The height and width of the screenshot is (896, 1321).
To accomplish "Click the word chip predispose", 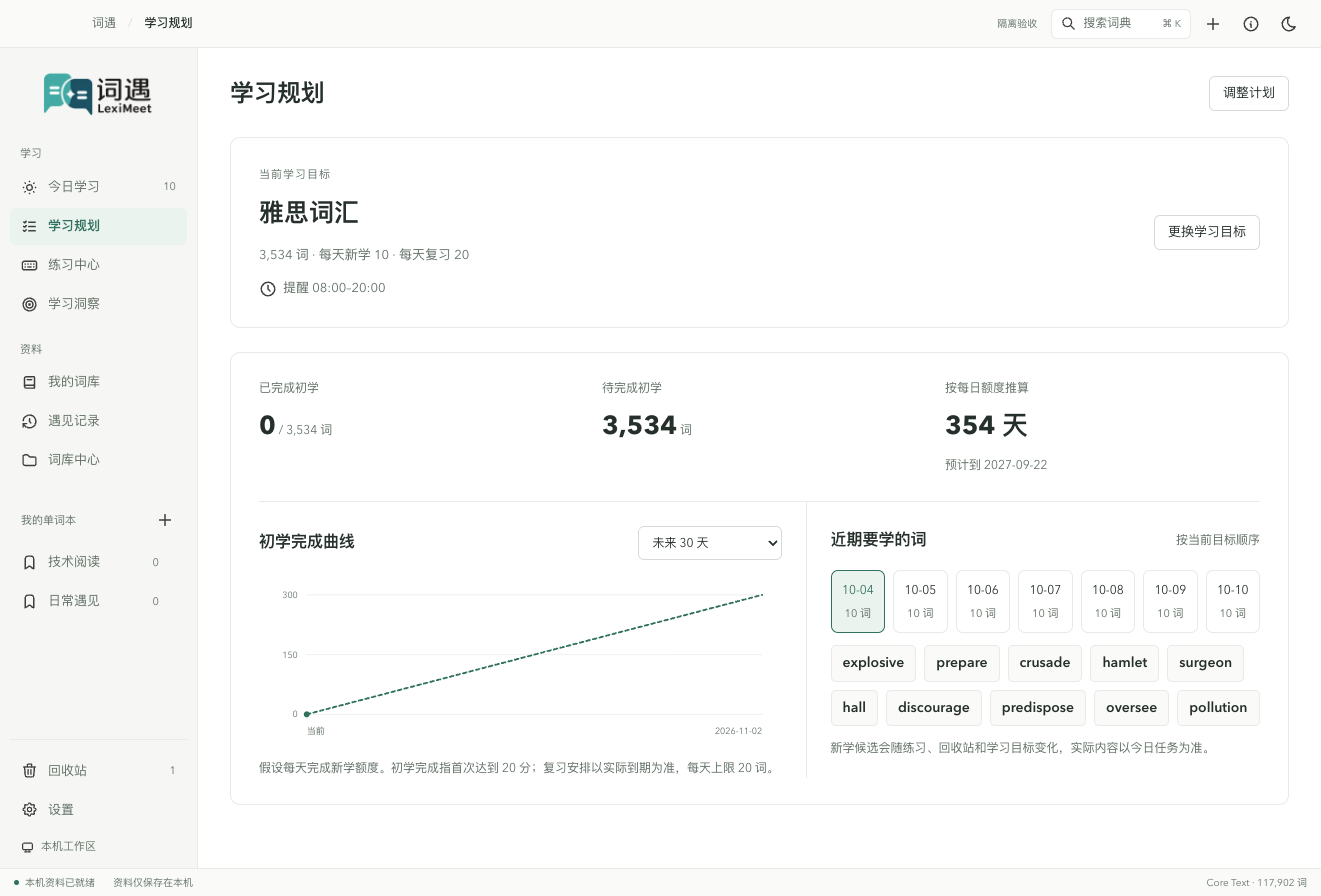I will click(x=1038, y=708).
